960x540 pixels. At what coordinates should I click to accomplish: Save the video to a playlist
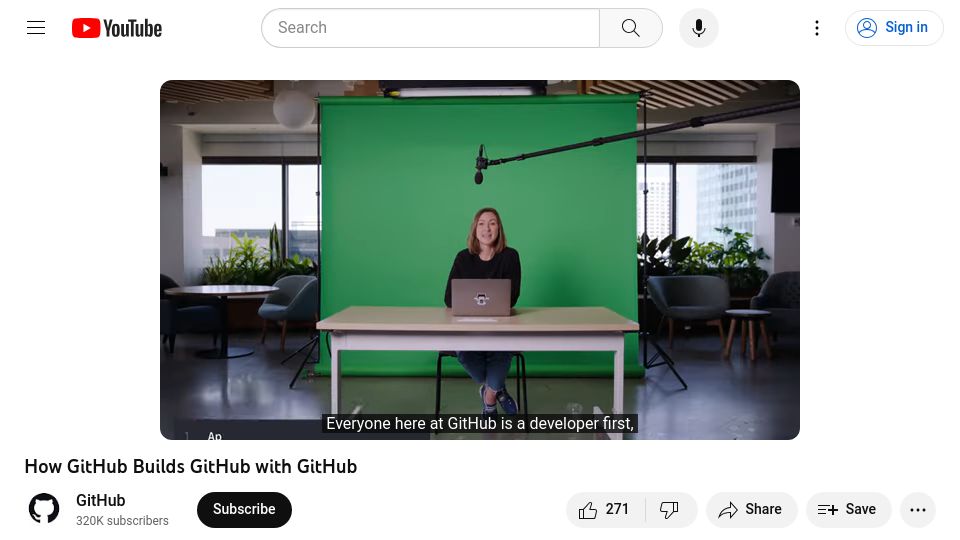tap(848, 509)
